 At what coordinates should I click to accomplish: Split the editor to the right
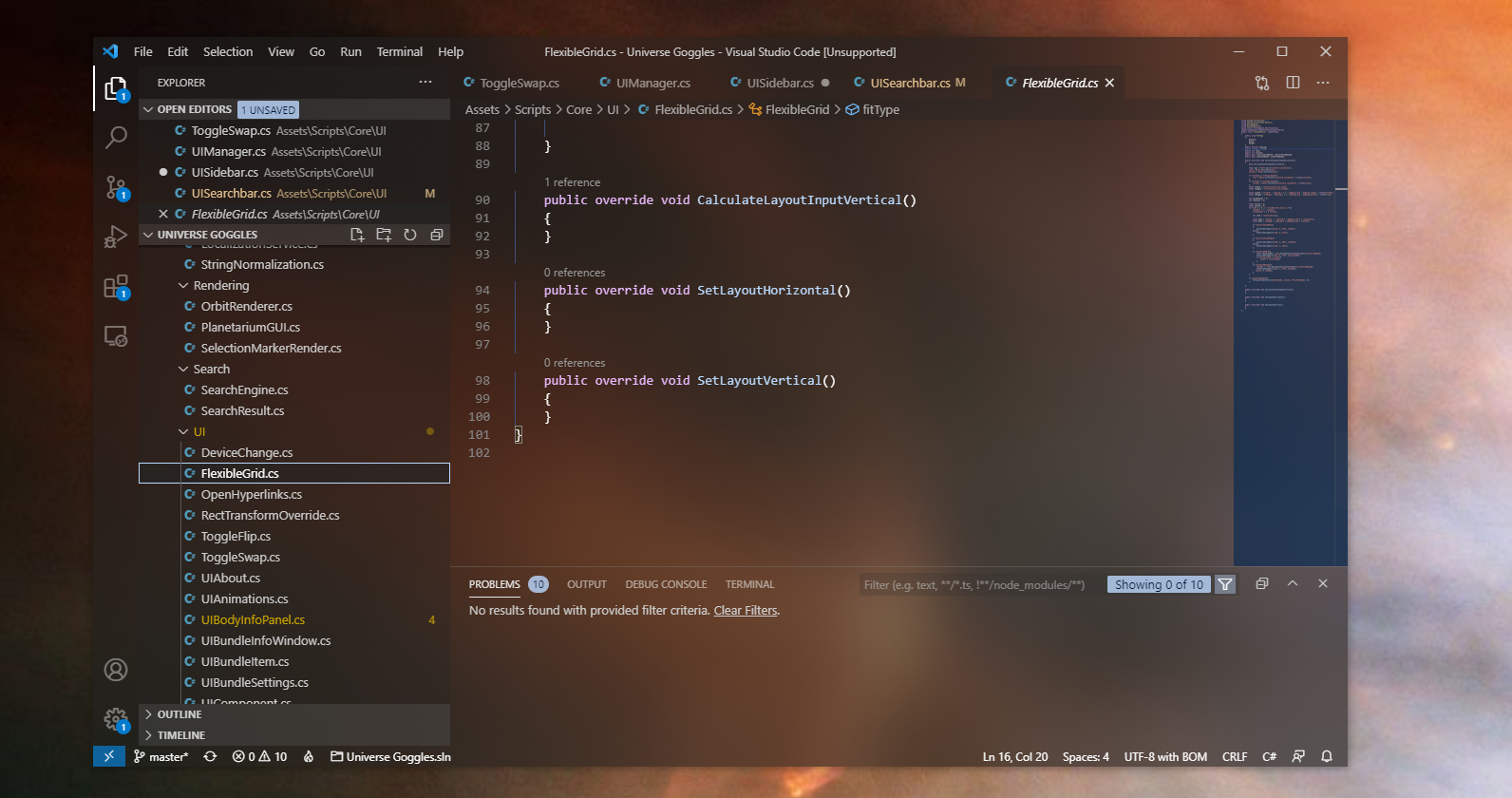(x=1293, y=83)
